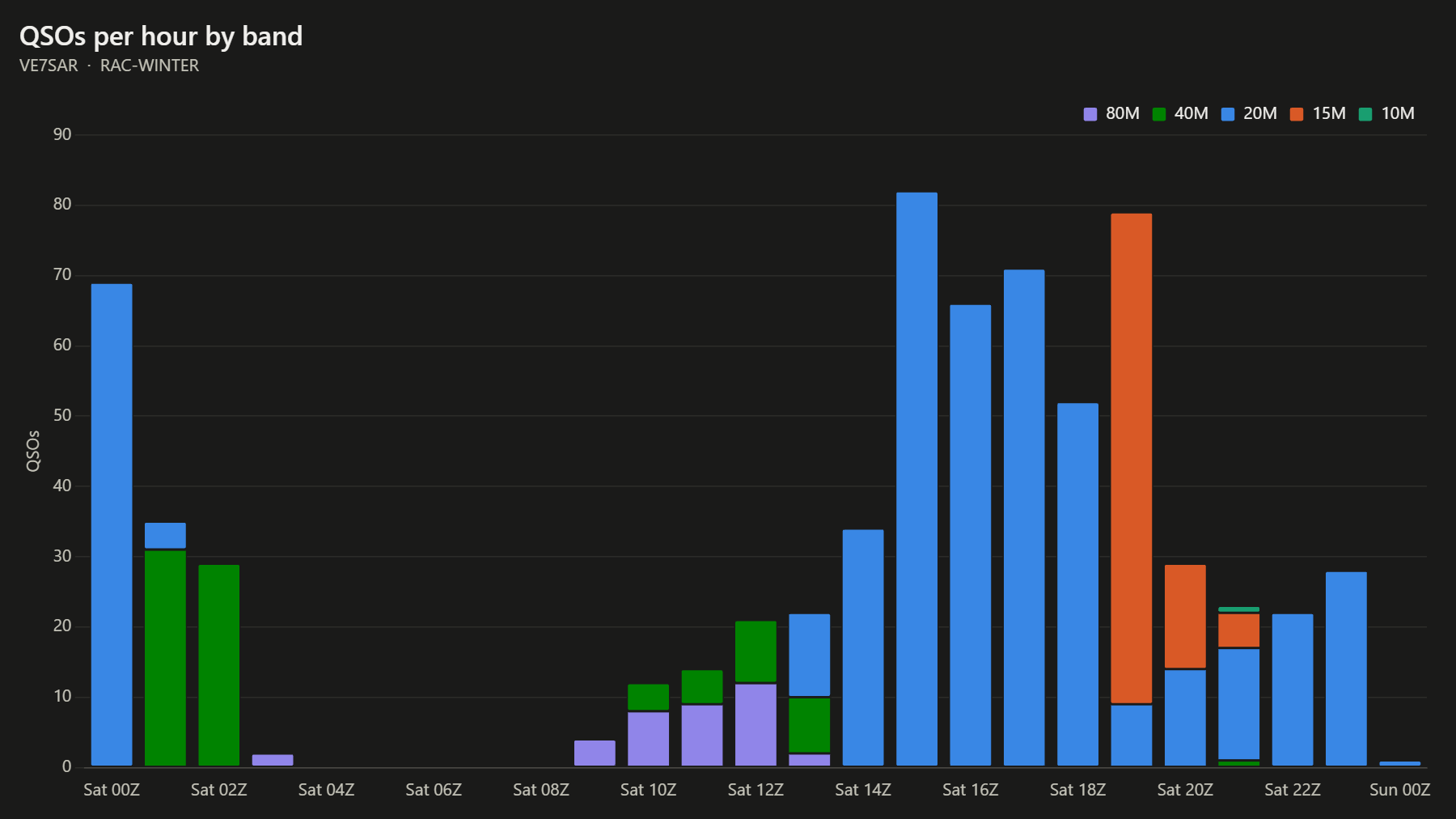Toggle the 15M series legend label

pyautogui.click(x=1329, y=113)
